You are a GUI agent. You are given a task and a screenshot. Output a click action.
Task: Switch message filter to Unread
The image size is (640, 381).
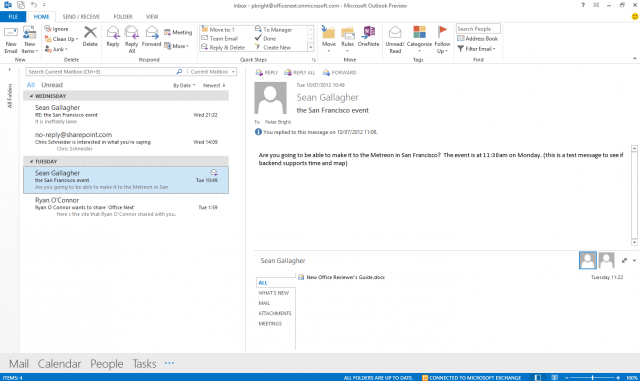tap(52, 85)
